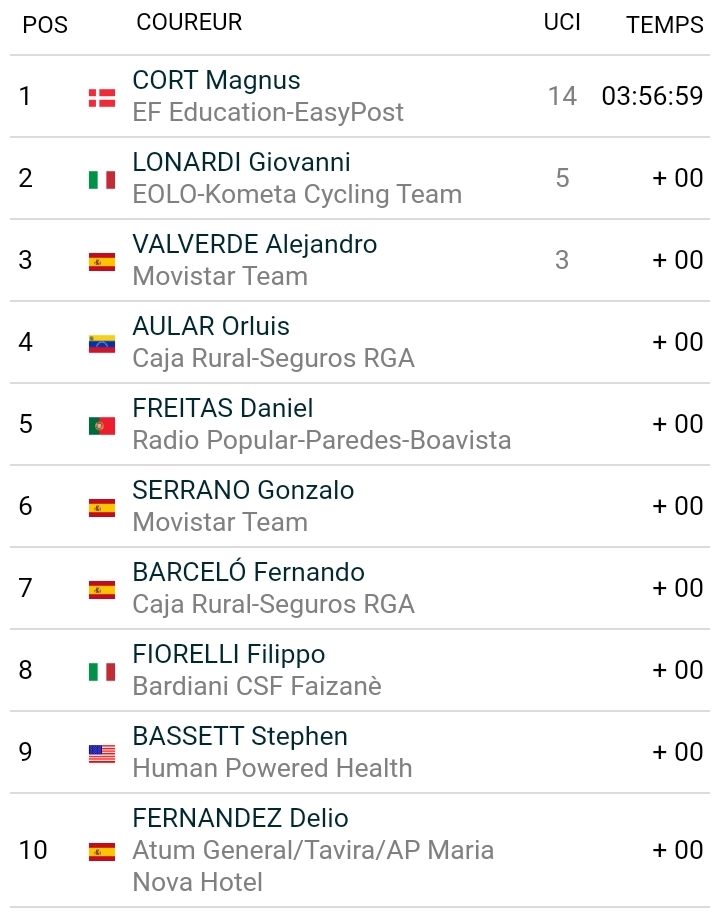The width and height of the screenshot is (720, 920).
Task: Open VALVERDE Alejandro's rider page
Action: (254, 244)
